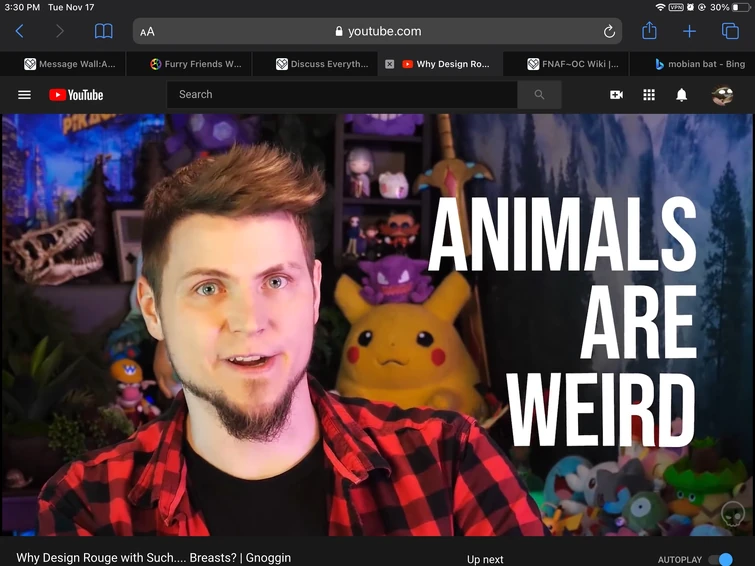Click the Up next label
The height and width of the screenshot is (566, 755).
pyautogui.click(x=485, y=559)
